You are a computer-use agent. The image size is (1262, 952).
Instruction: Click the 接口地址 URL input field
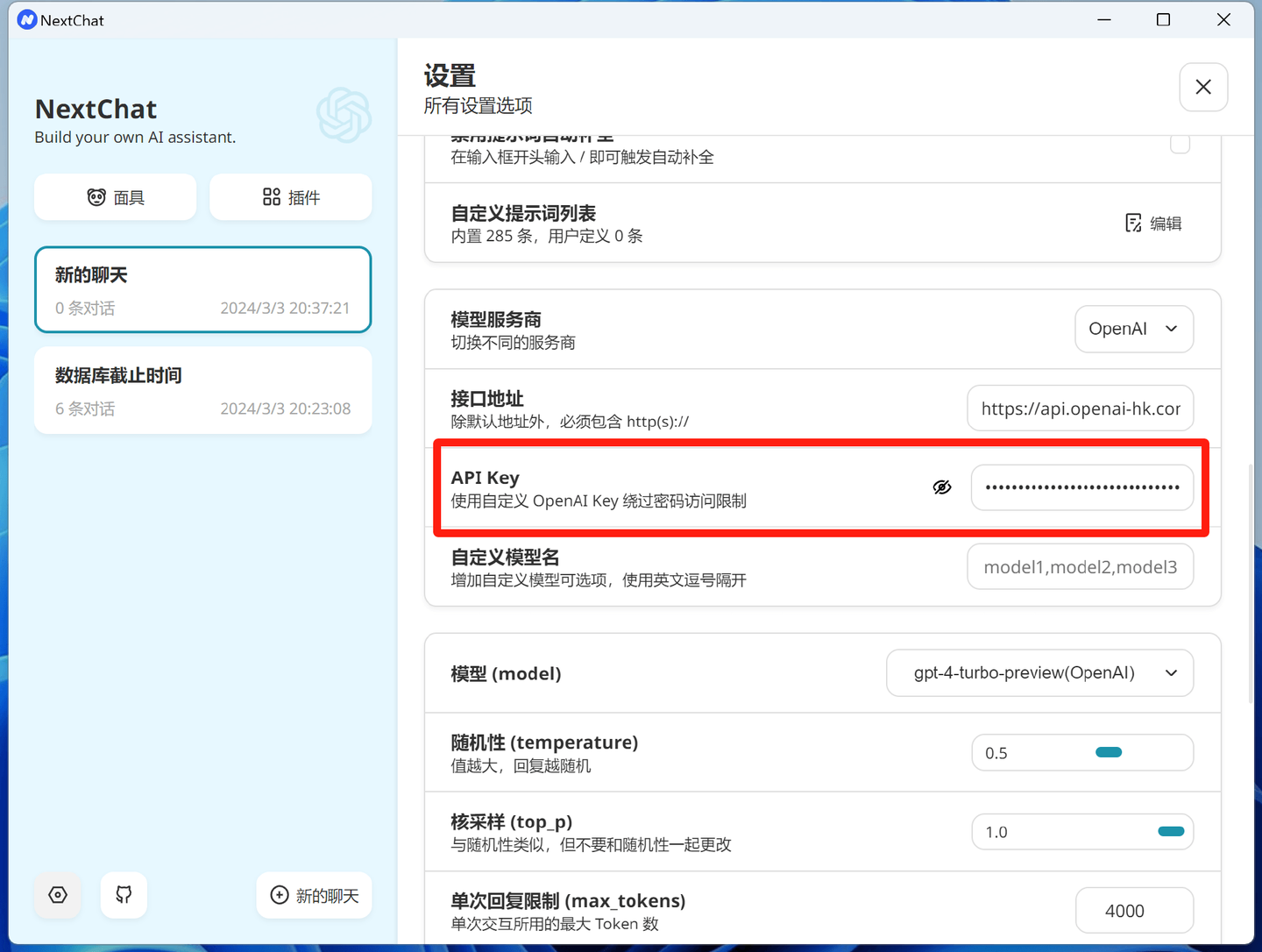coord(1080,408)
